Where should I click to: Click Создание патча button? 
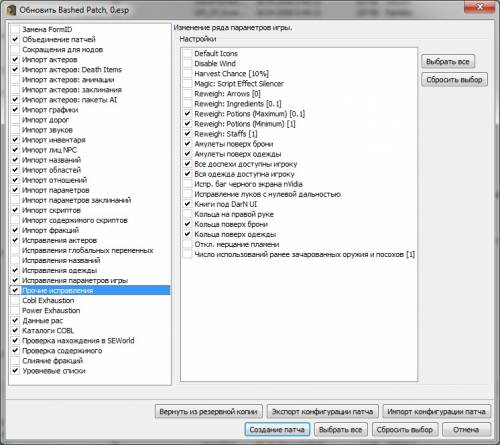[277, 430]
